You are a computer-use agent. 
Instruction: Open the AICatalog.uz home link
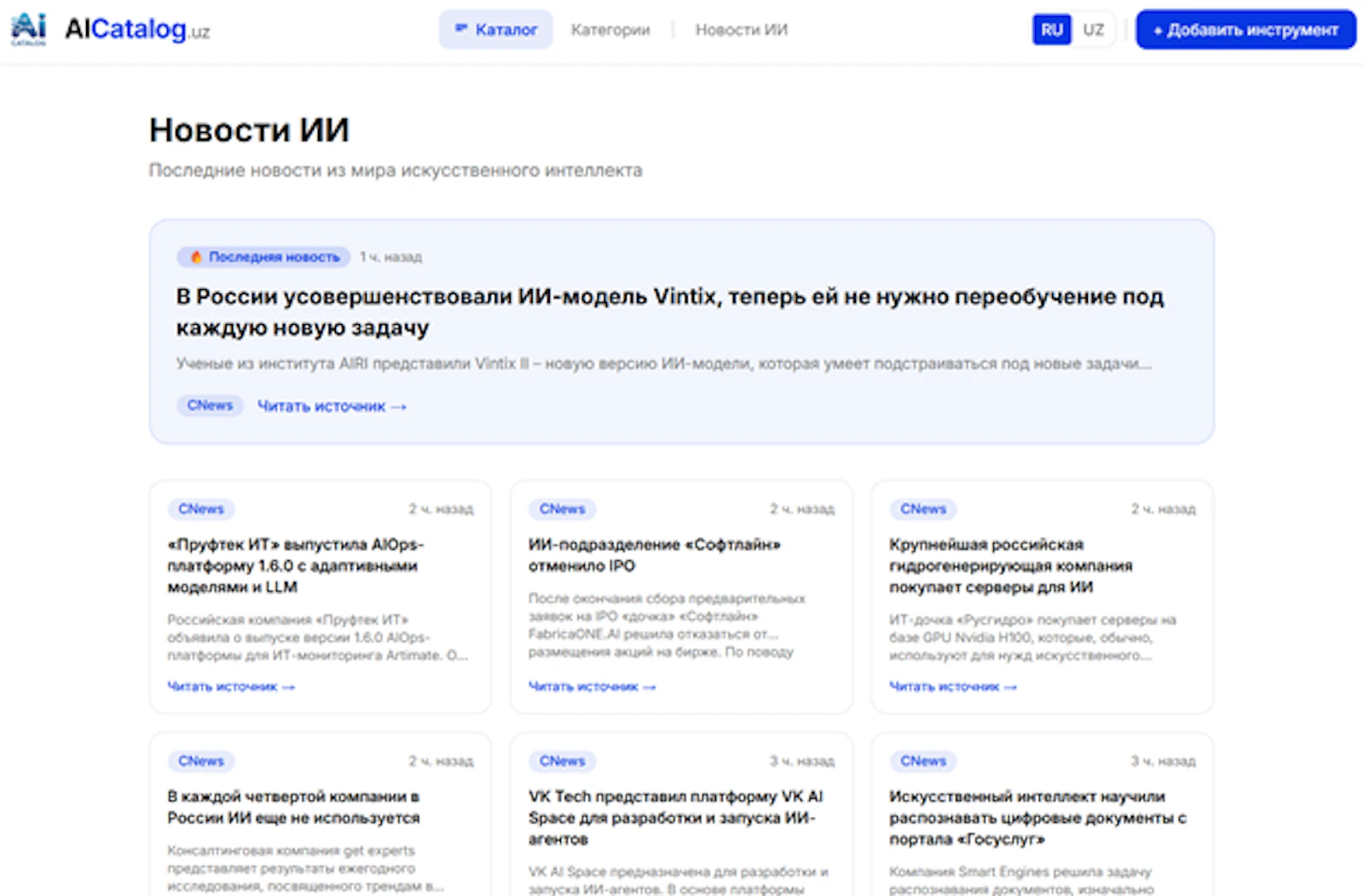click(137, 30)
